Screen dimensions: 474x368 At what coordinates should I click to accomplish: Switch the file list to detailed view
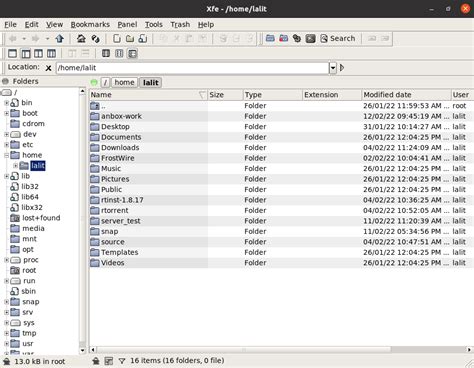pyautogui.click(x=132, y=53)
